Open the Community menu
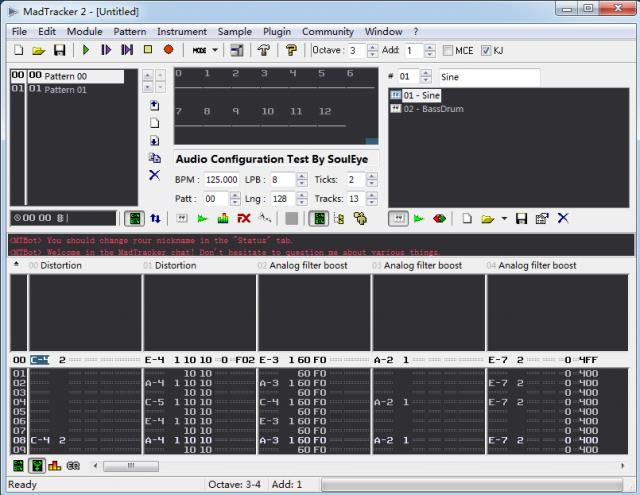 (x=328, y=31)
